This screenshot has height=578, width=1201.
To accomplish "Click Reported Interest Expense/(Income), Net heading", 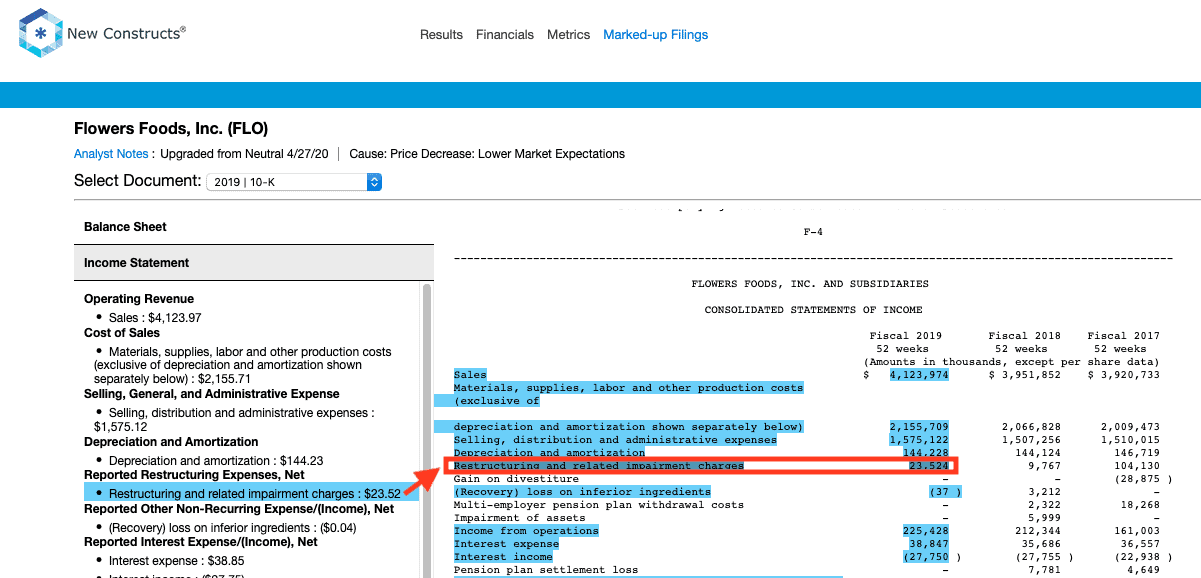I will [201, 542].
